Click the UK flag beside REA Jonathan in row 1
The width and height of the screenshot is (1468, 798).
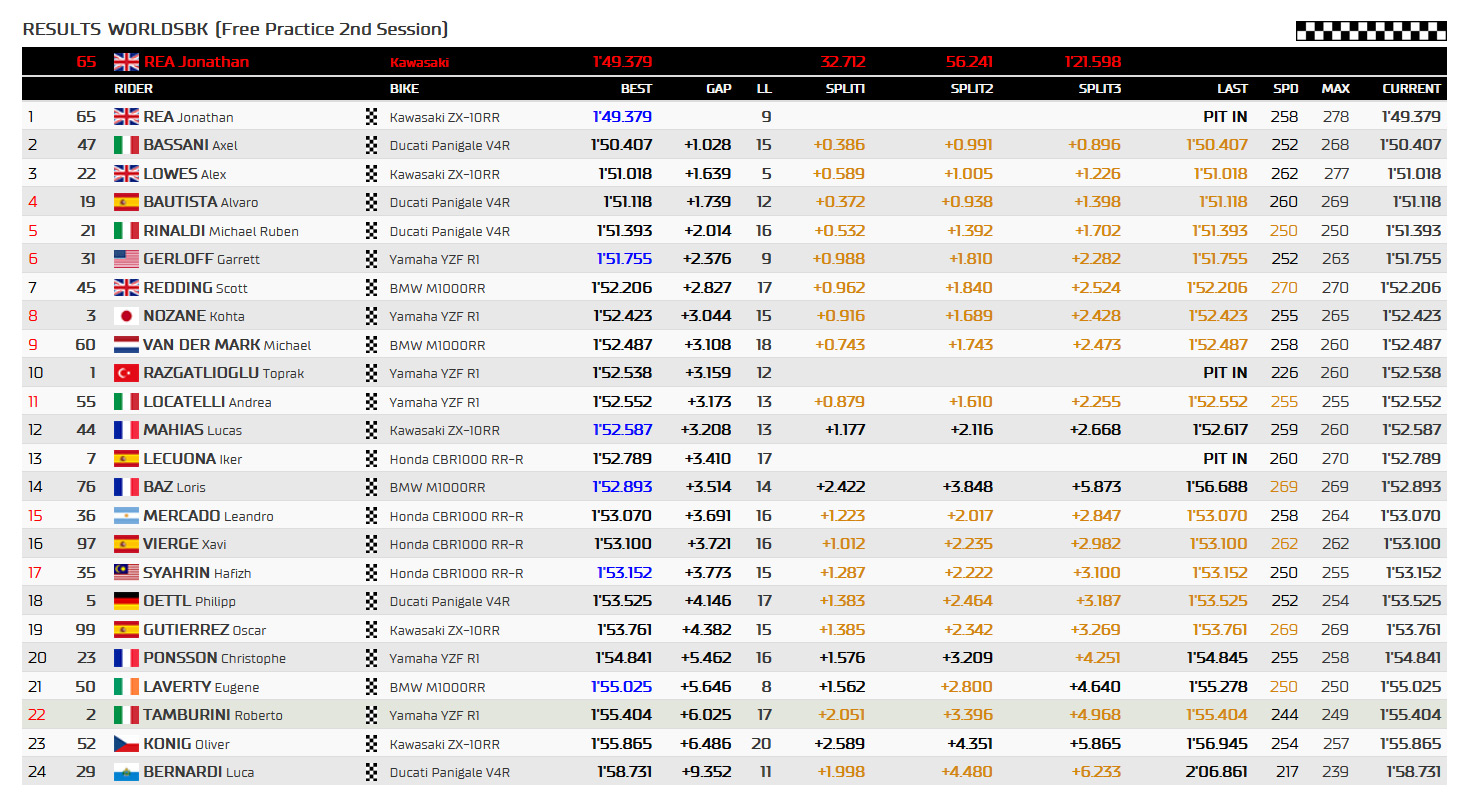click(126, 116)
